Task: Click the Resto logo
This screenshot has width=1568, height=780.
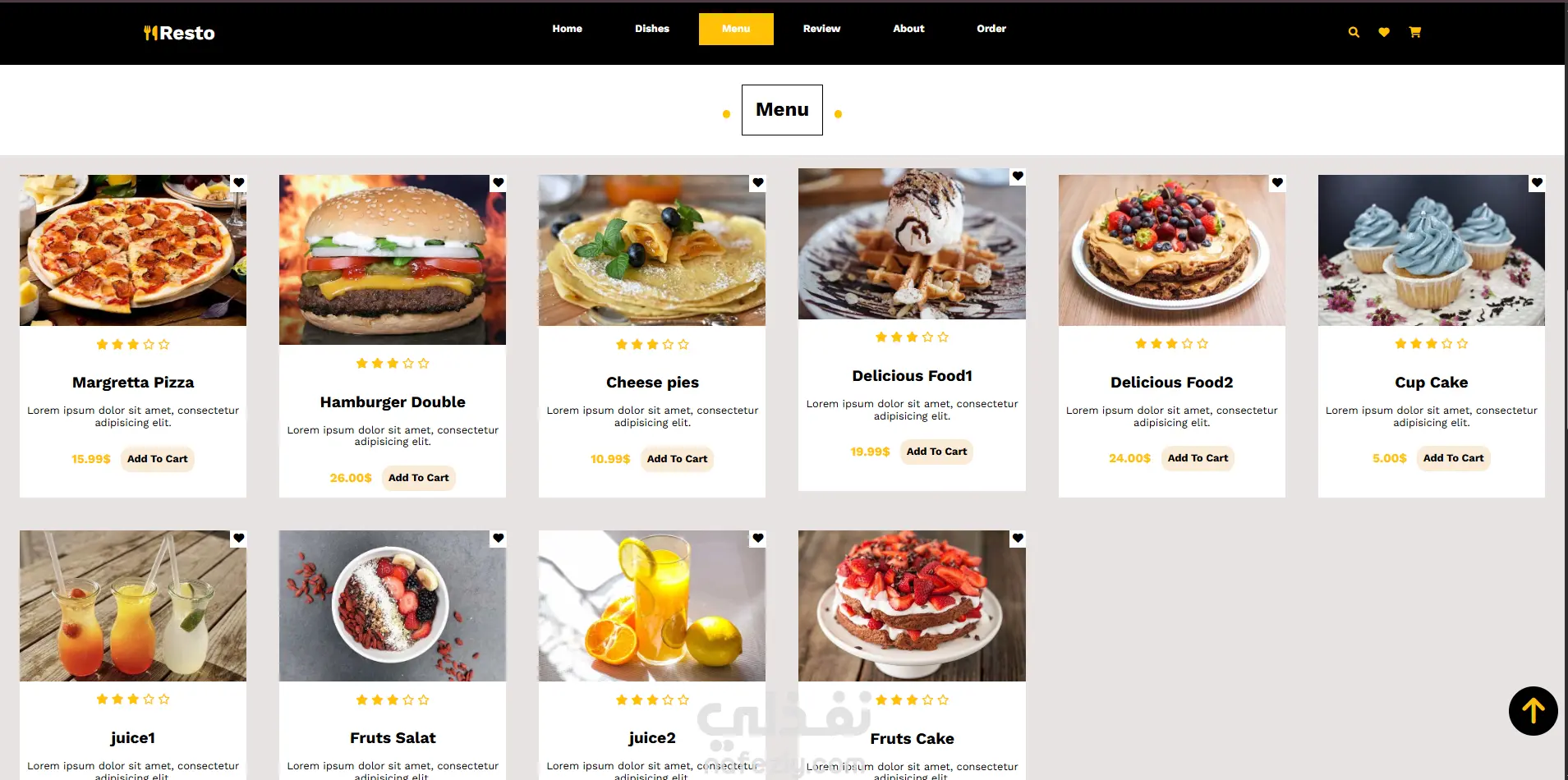Action: point(179,33)
